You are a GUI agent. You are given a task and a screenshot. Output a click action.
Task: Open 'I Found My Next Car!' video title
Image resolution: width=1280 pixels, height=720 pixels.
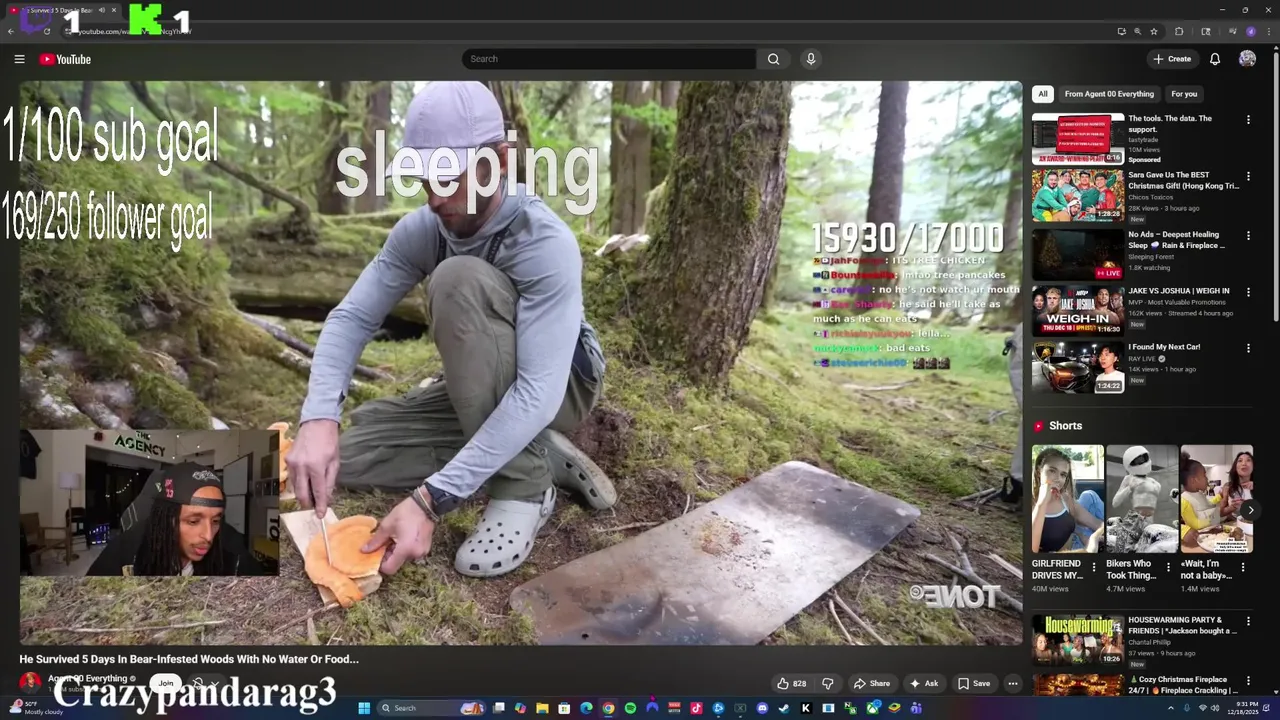tap(1164, 347)
